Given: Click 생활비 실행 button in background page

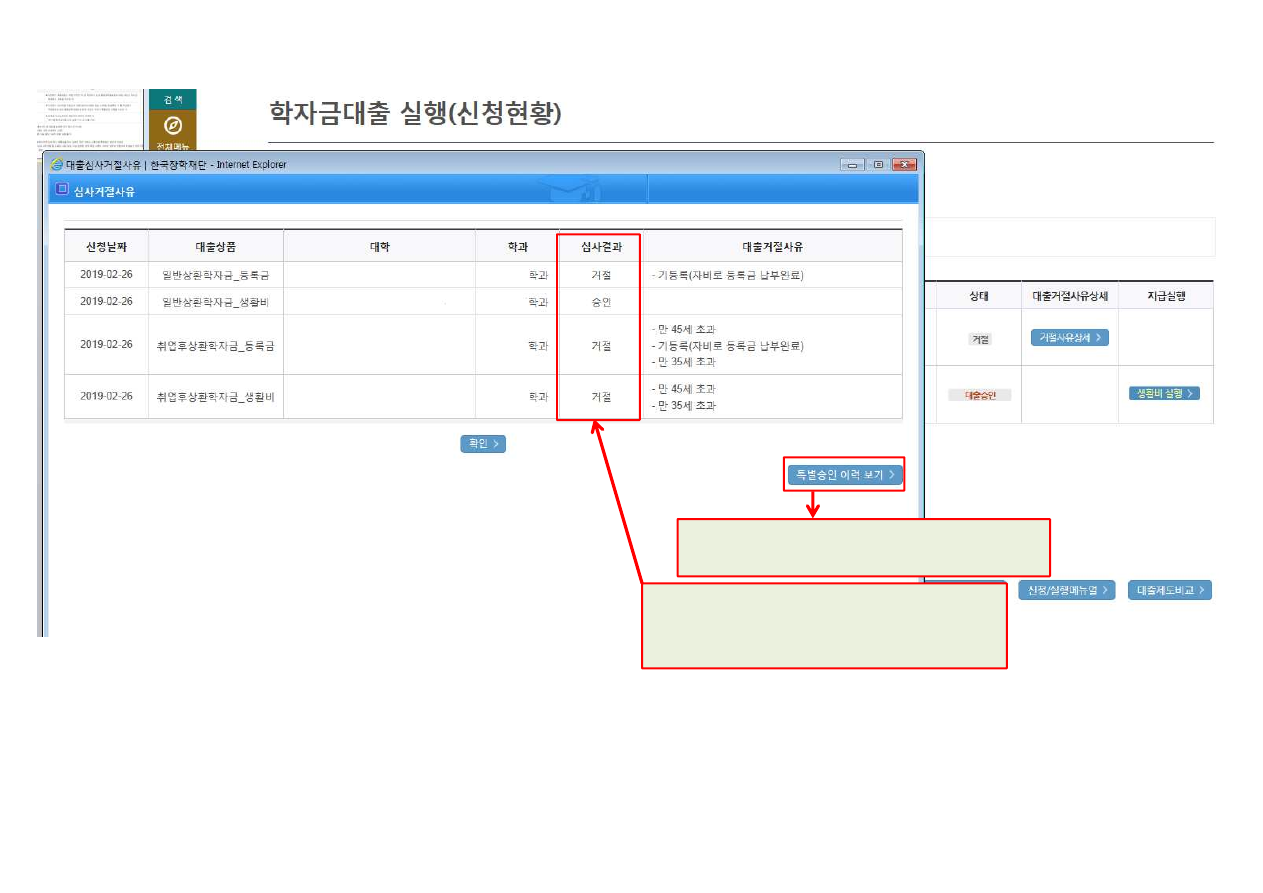Looking at the screenshot, I should click(1165, 393).
